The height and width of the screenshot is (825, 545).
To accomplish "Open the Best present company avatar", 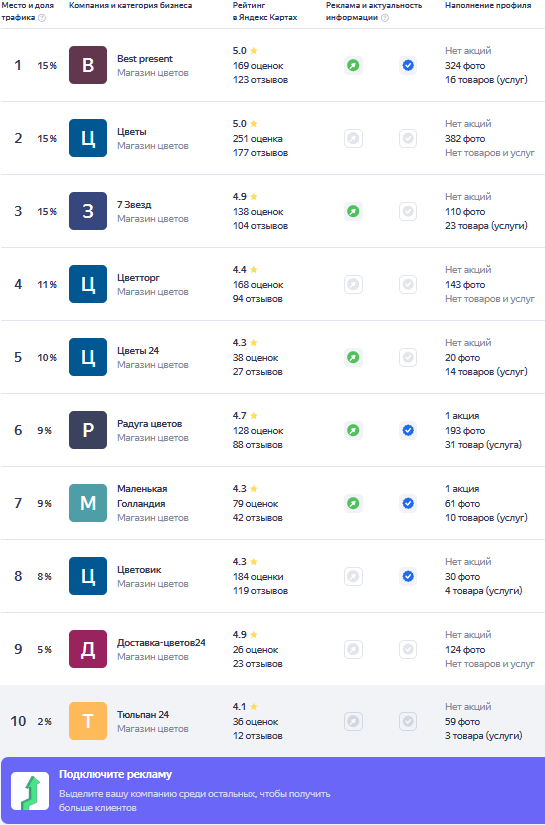I will (x=88, y=65).
